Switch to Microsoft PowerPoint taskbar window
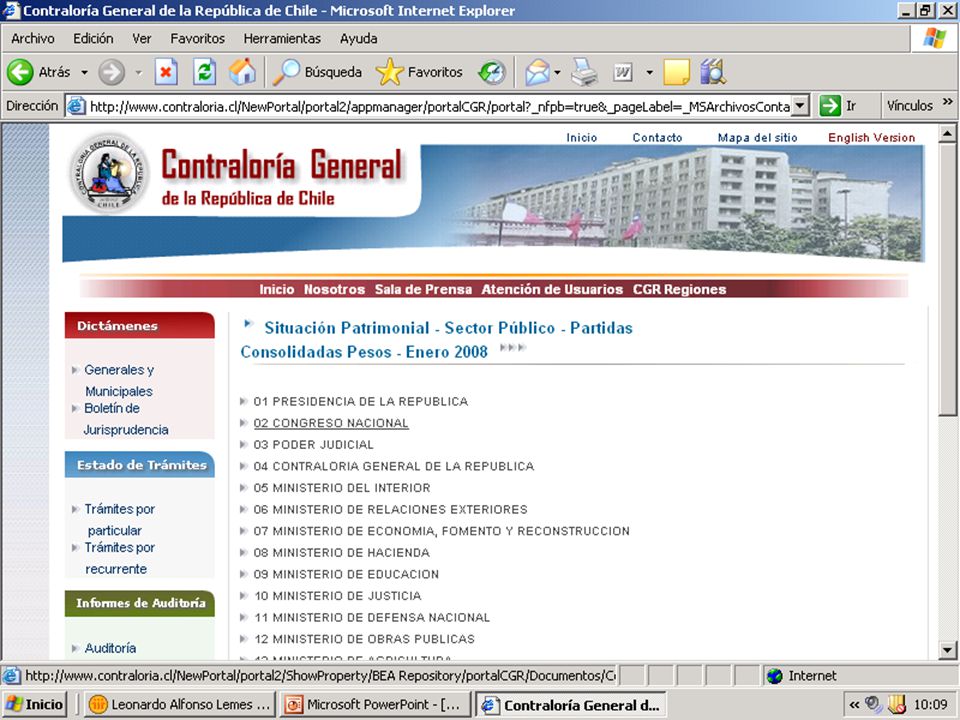The height and width of the screenshot is (720, 960). 375,705
